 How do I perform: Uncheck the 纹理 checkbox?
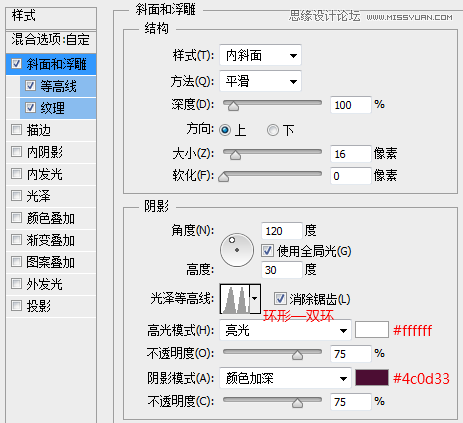[30, 108]
